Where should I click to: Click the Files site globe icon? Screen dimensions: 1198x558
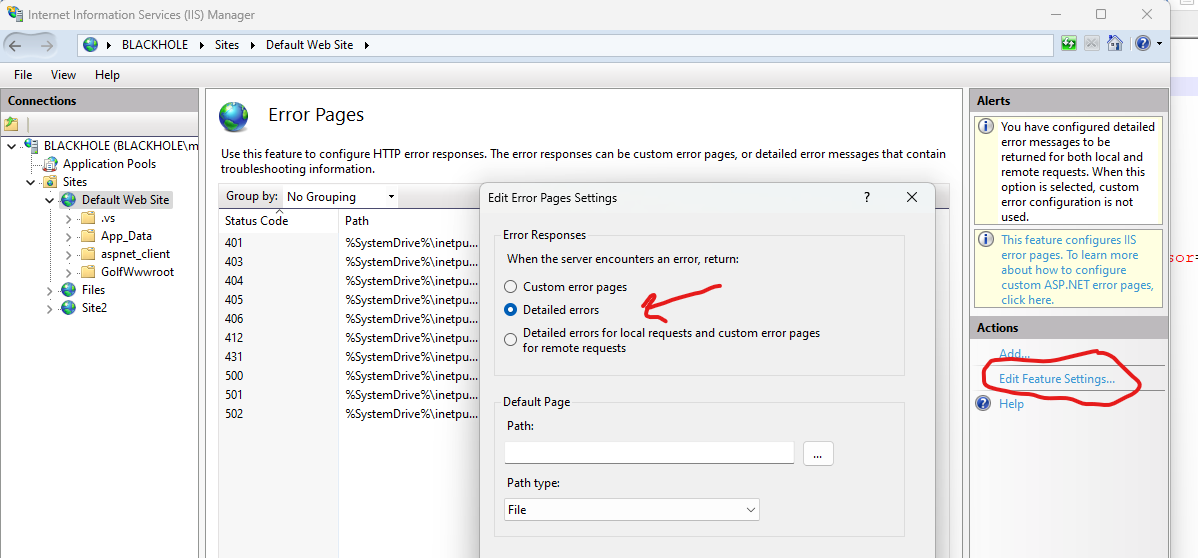point(69,290)
